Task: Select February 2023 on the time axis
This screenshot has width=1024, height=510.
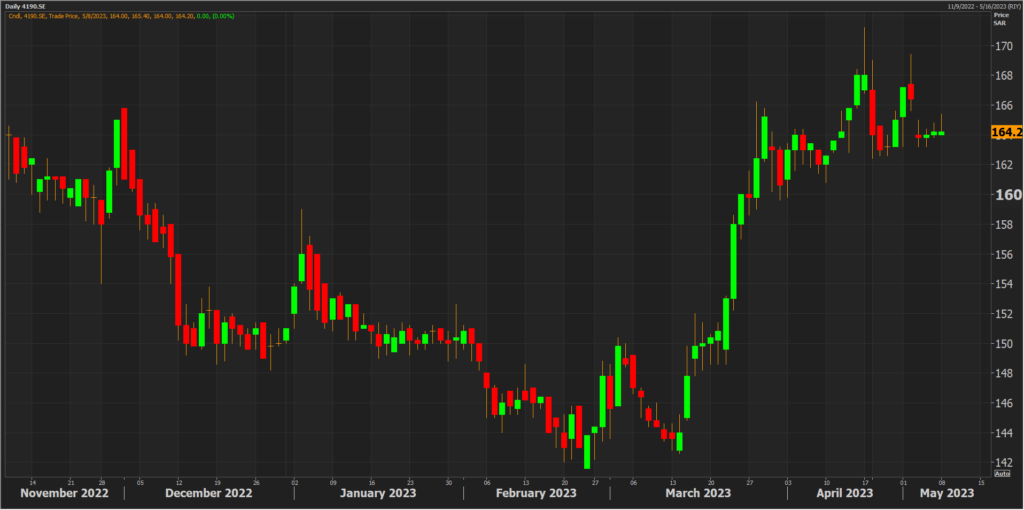Action: pyautogui.click(x=536, y=494)
